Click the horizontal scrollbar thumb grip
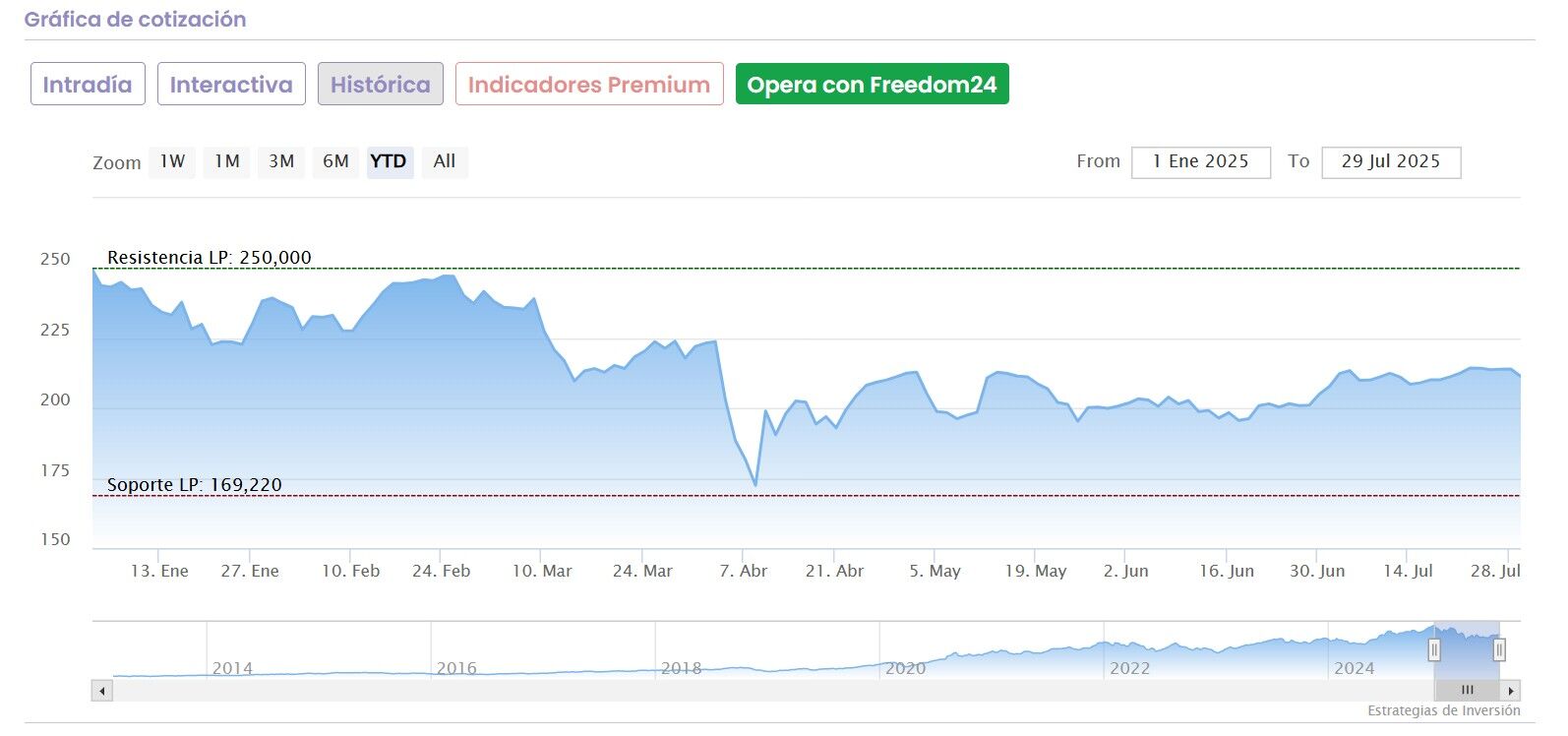Viewport: 1568px width, 736px height. 1467,691
